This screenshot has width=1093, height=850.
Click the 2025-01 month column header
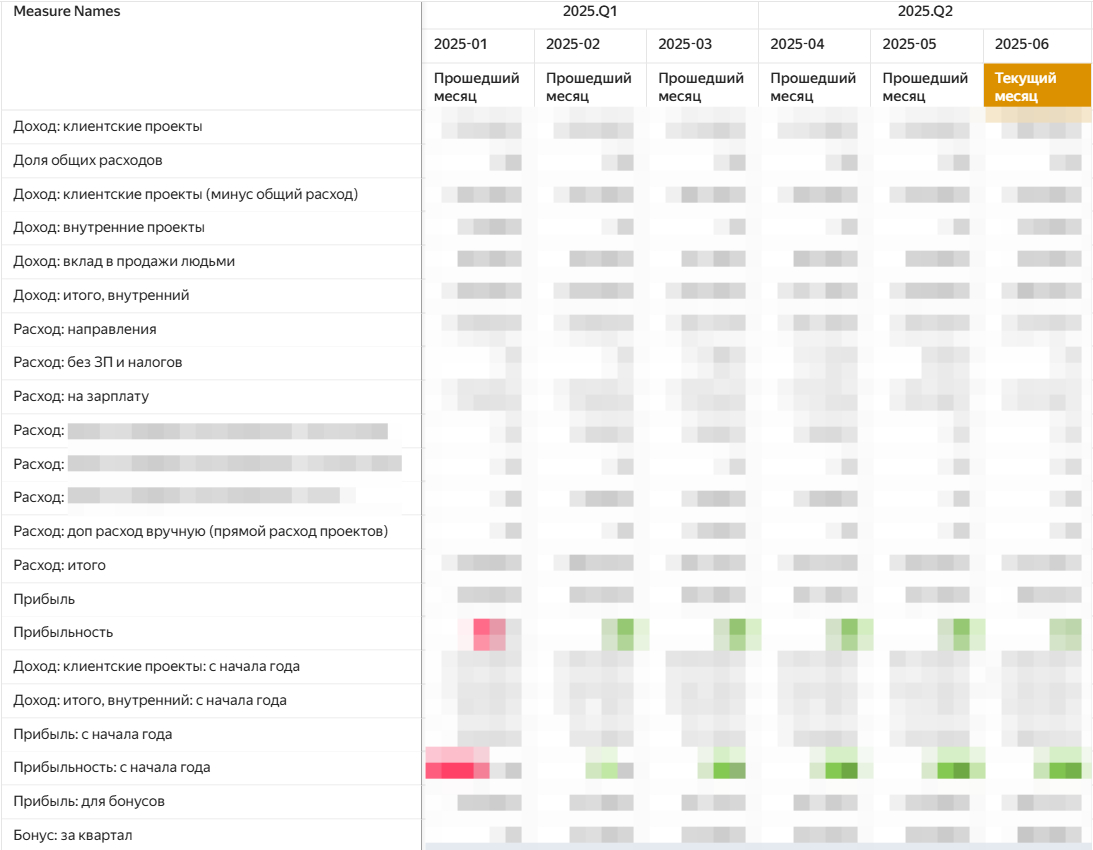pos(460,44)
